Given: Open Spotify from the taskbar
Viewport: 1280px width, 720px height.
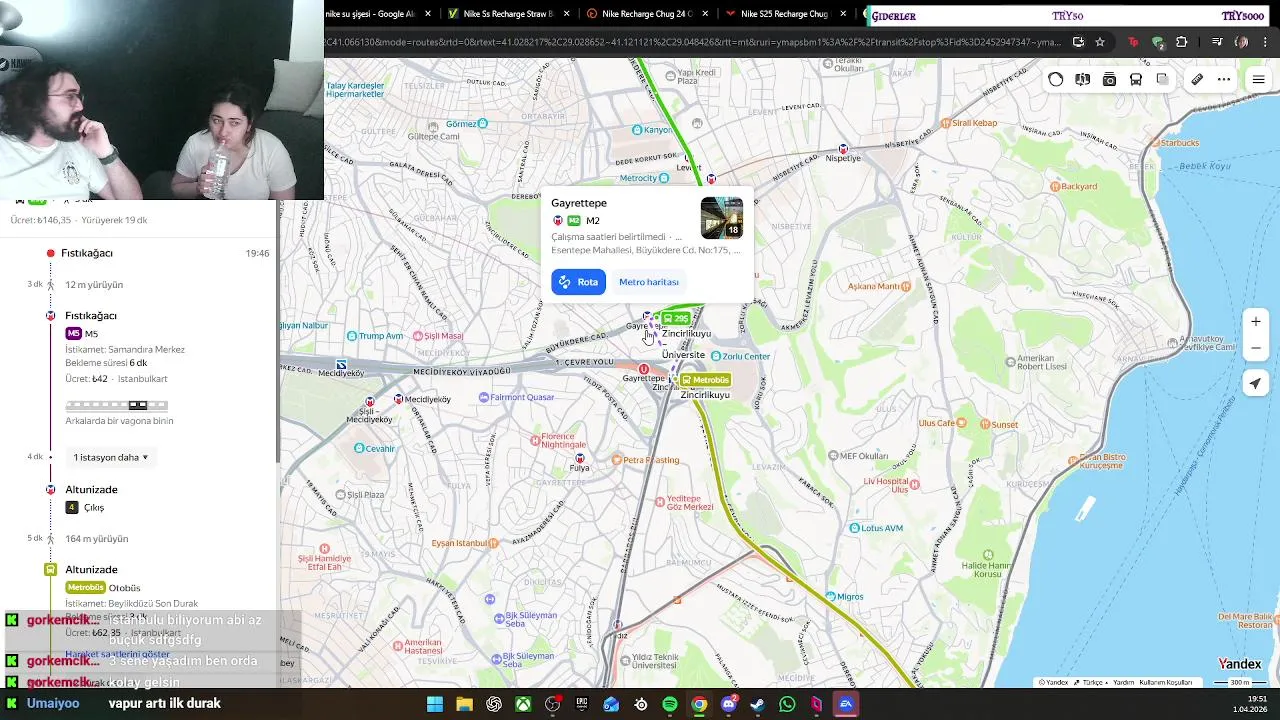Looking at the screenshot, I should [x=670, y=704].
